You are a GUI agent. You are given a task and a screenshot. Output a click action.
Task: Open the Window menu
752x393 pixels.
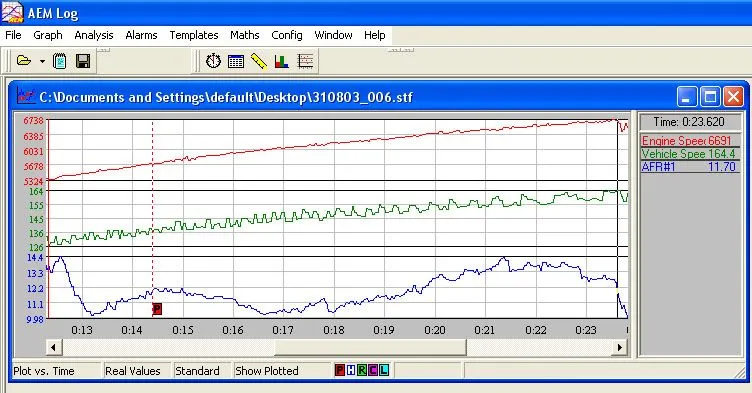[x=333, y=35]
